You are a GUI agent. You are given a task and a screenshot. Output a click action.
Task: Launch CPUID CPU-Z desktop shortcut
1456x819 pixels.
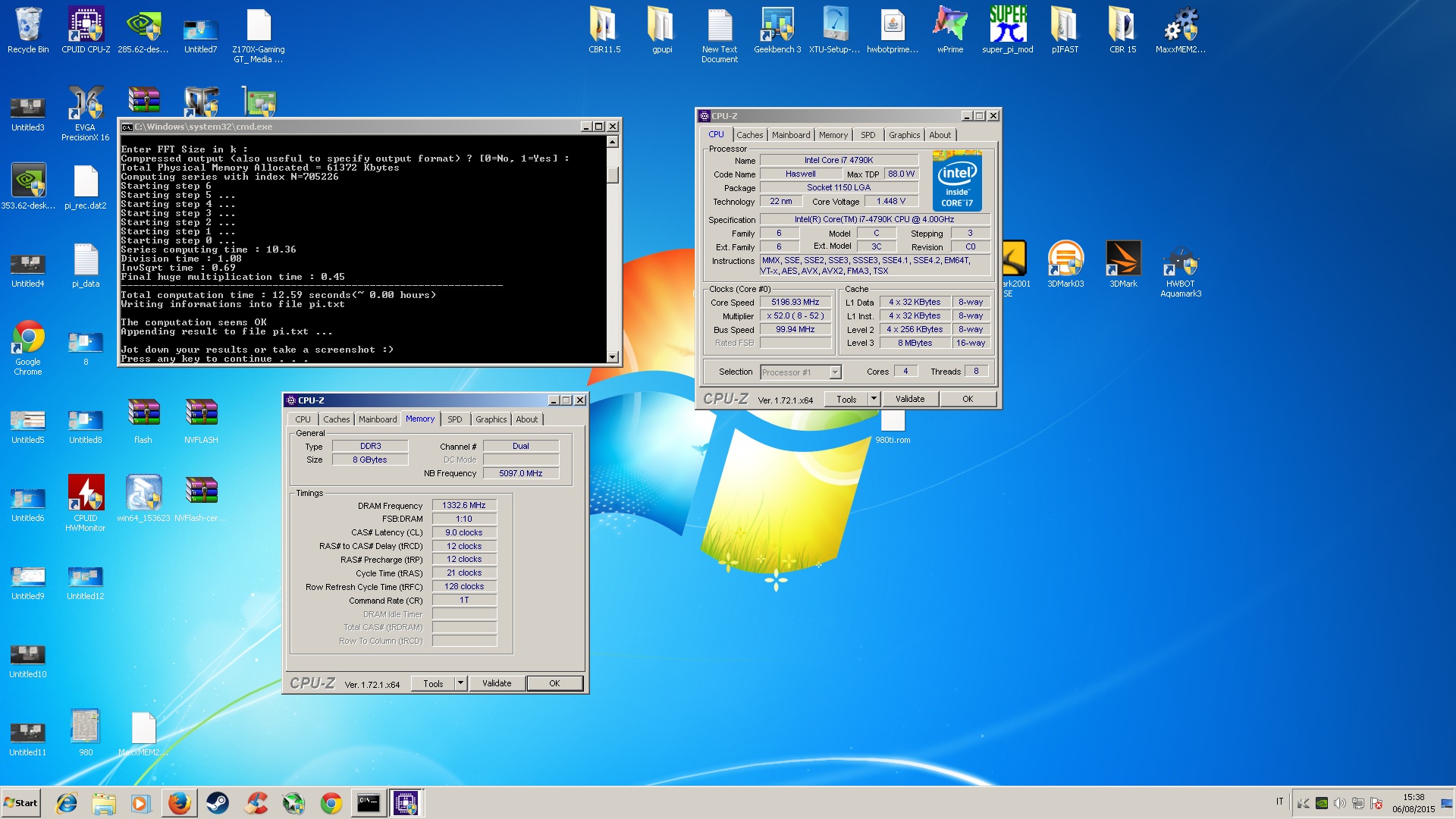coord(86,30)
